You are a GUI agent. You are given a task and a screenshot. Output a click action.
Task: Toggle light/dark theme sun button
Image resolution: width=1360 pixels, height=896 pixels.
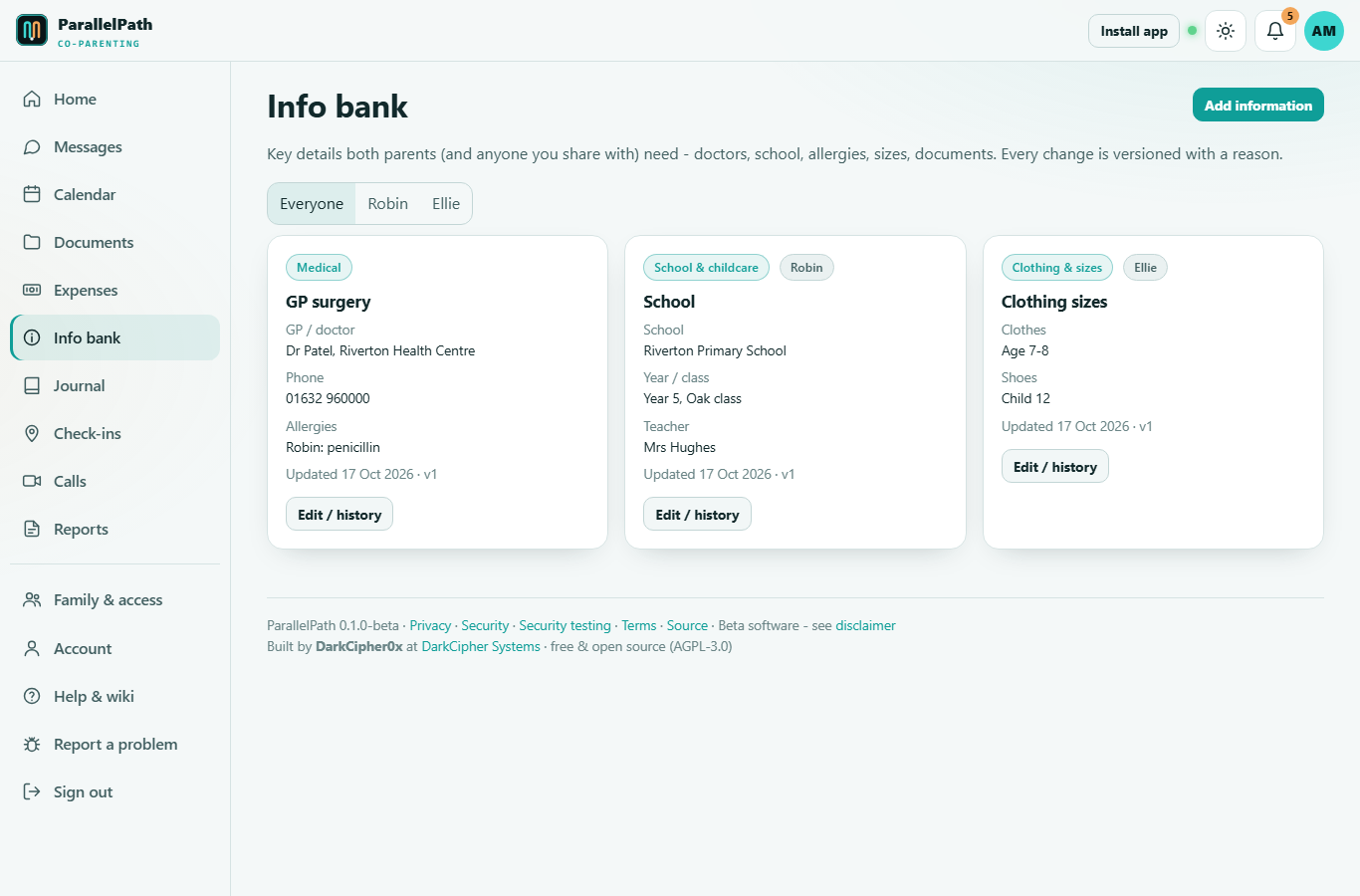[x=1226, y=31]
